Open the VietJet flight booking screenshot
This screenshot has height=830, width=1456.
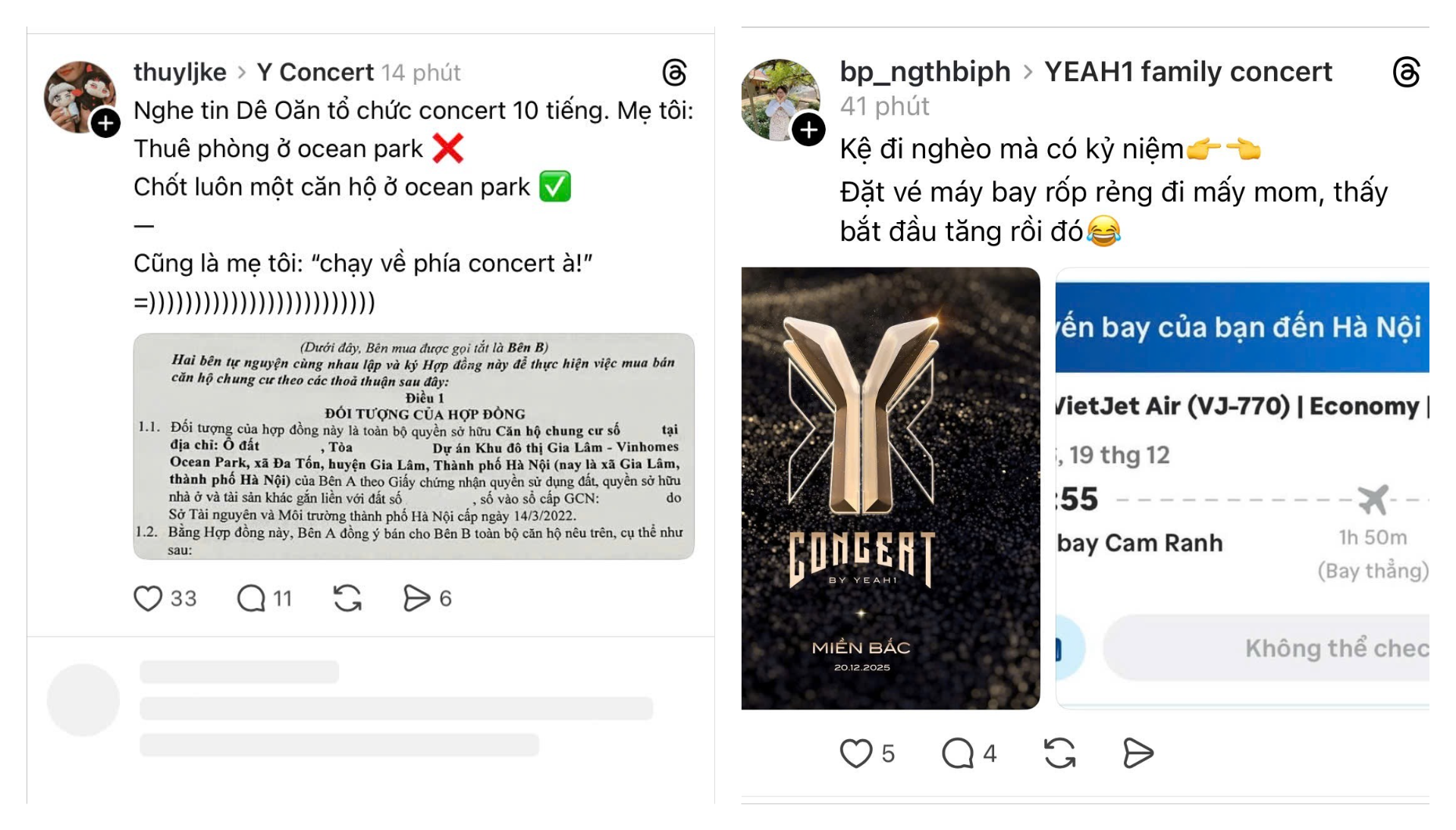(x=1242, y=488)
